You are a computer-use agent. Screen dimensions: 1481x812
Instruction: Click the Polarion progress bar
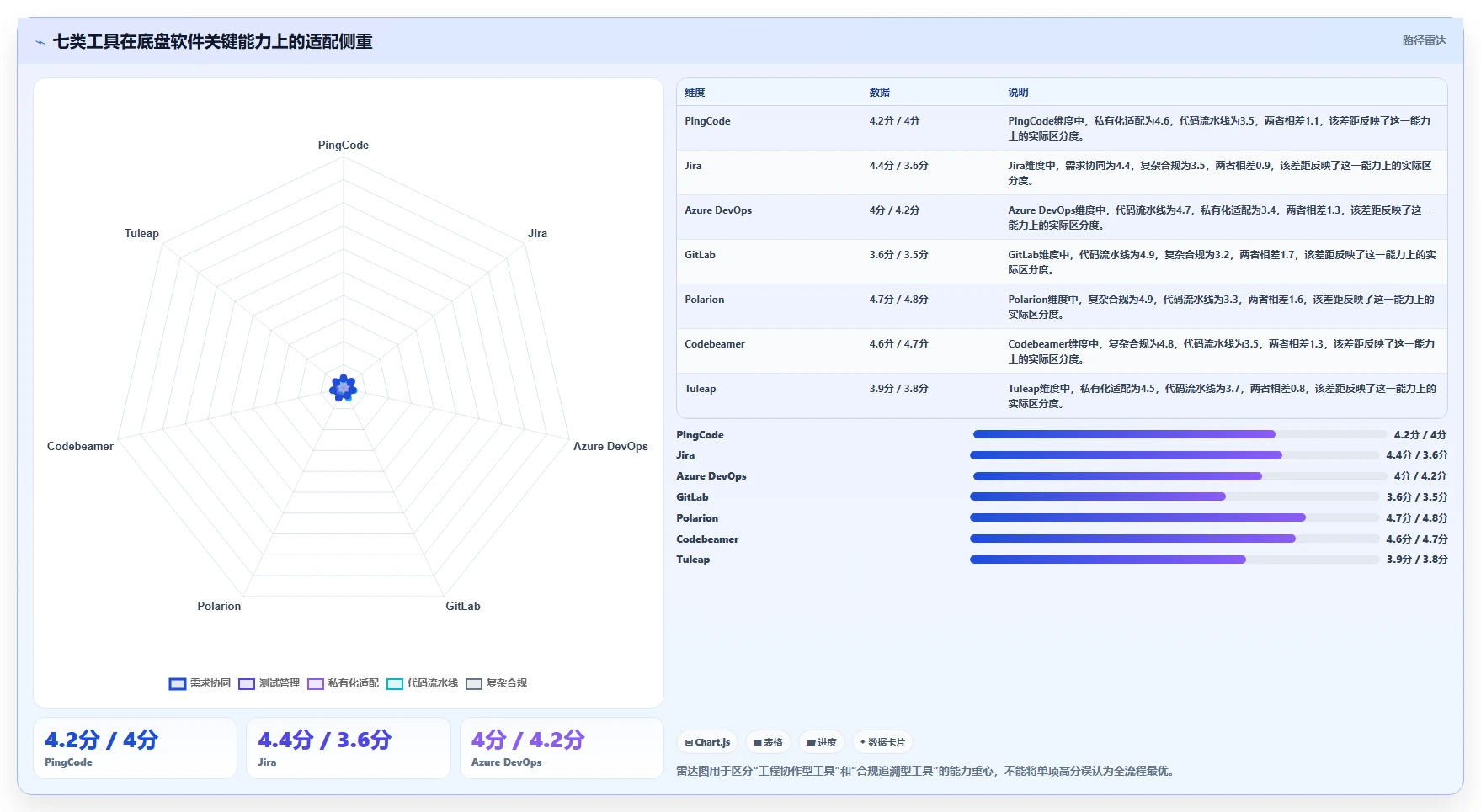pos(1175,517)
